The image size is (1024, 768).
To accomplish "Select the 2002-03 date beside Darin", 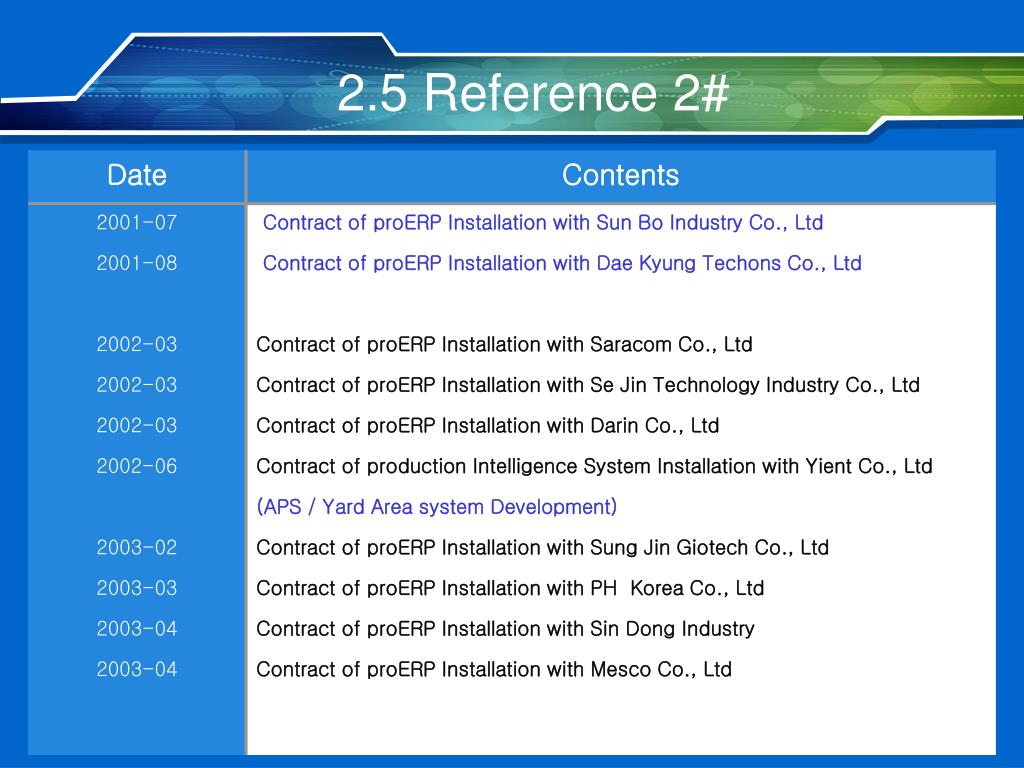I will pyautogui.click(x=136, y=425).
